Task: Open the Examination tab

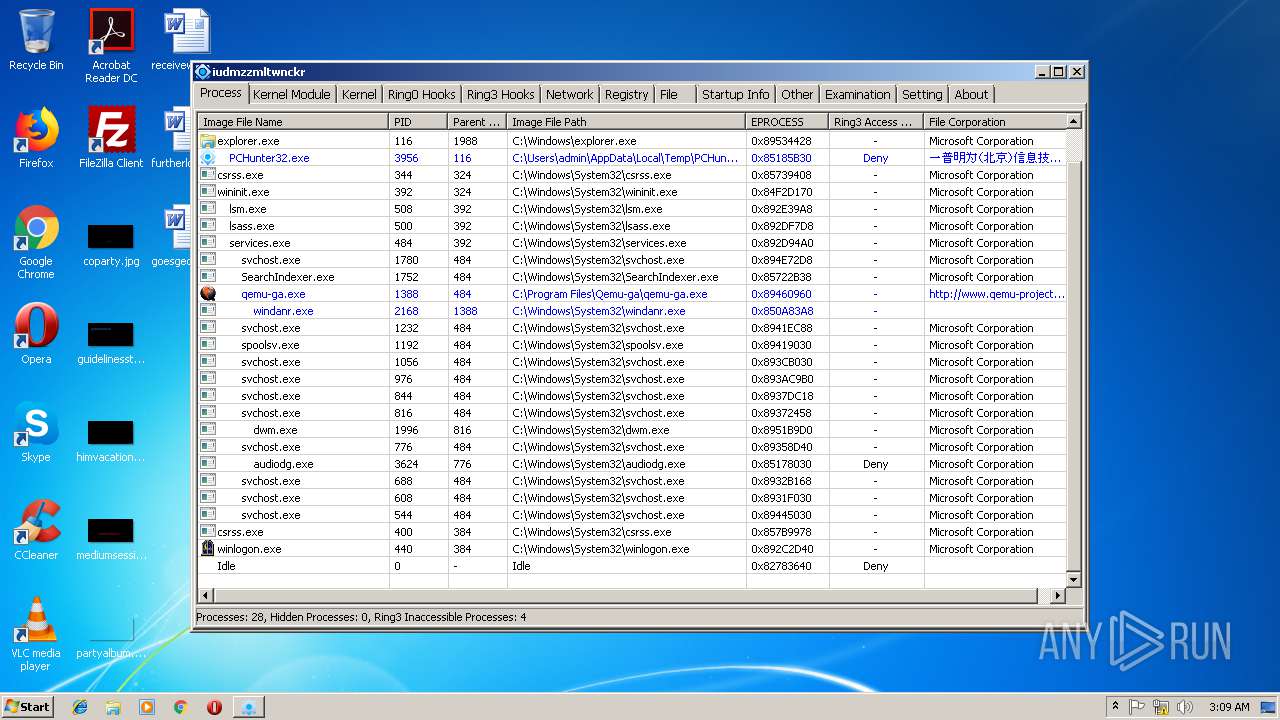Action: click(857, 94)
